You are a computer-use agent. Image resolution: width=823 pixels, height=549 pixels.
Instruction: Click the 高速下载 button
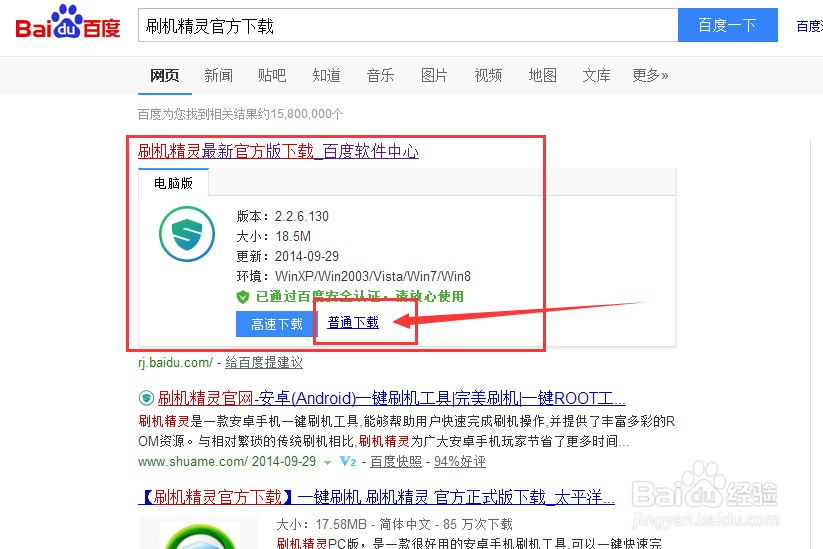pos(277,324)
